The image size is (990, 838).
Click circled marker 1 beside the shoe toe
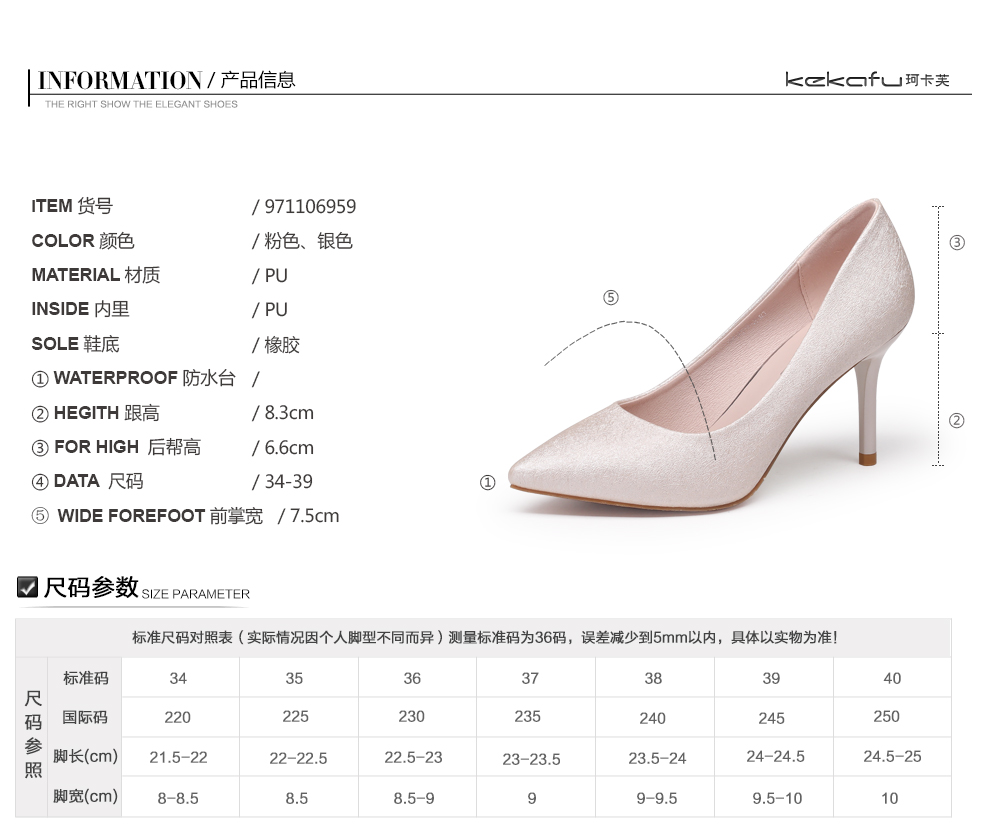coord(488,483)
